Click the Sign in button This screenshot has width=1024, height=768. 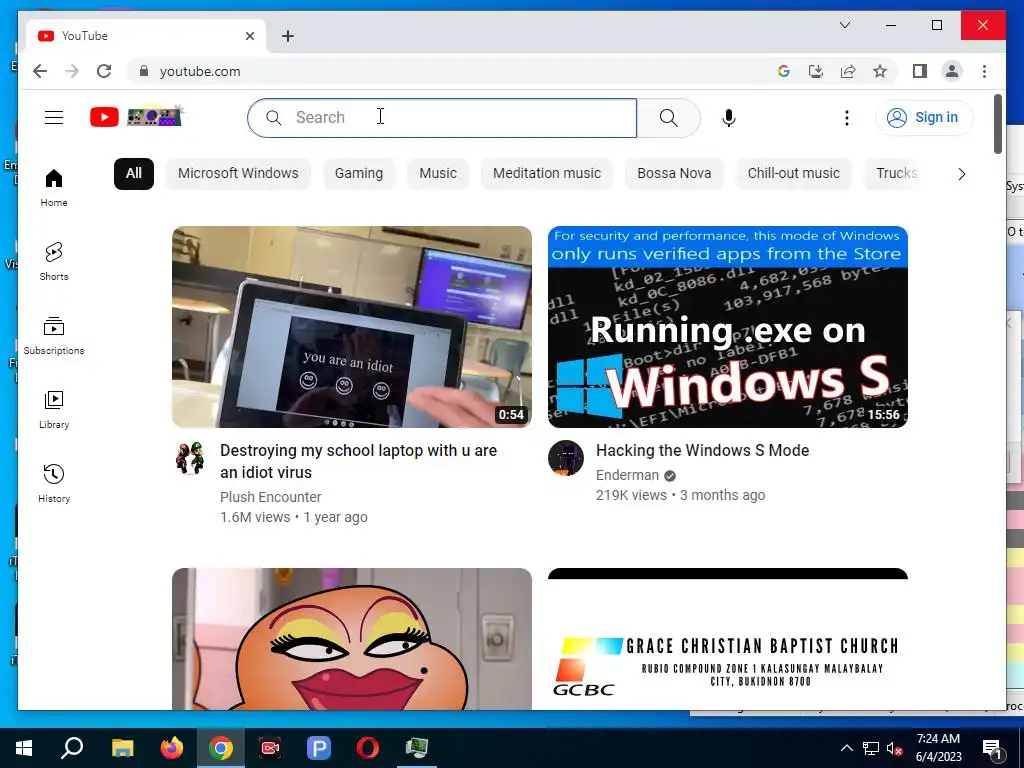[x=923, y=118]
